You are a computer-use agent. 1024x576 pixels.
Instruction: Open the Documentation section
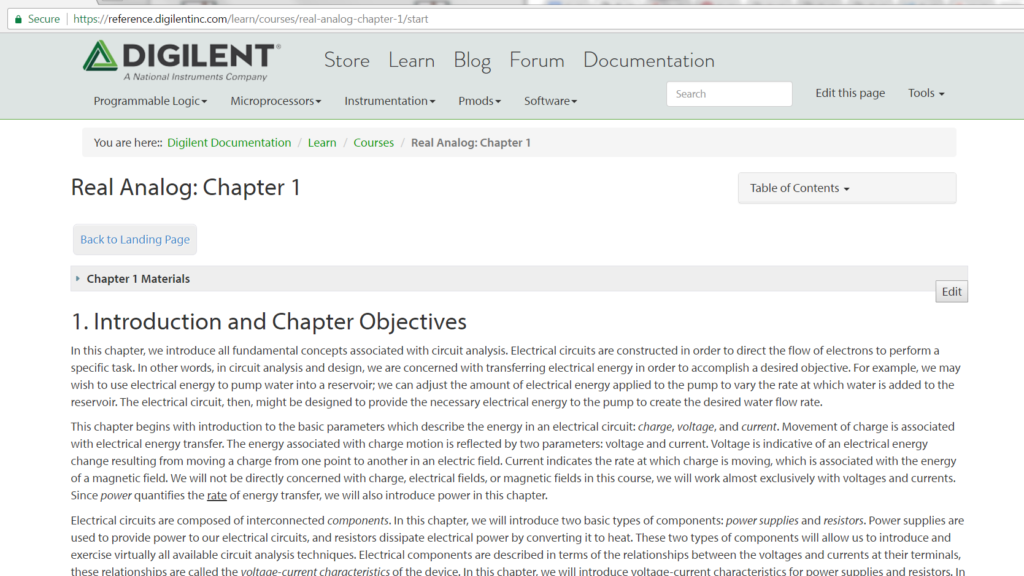tap(648, 60)
